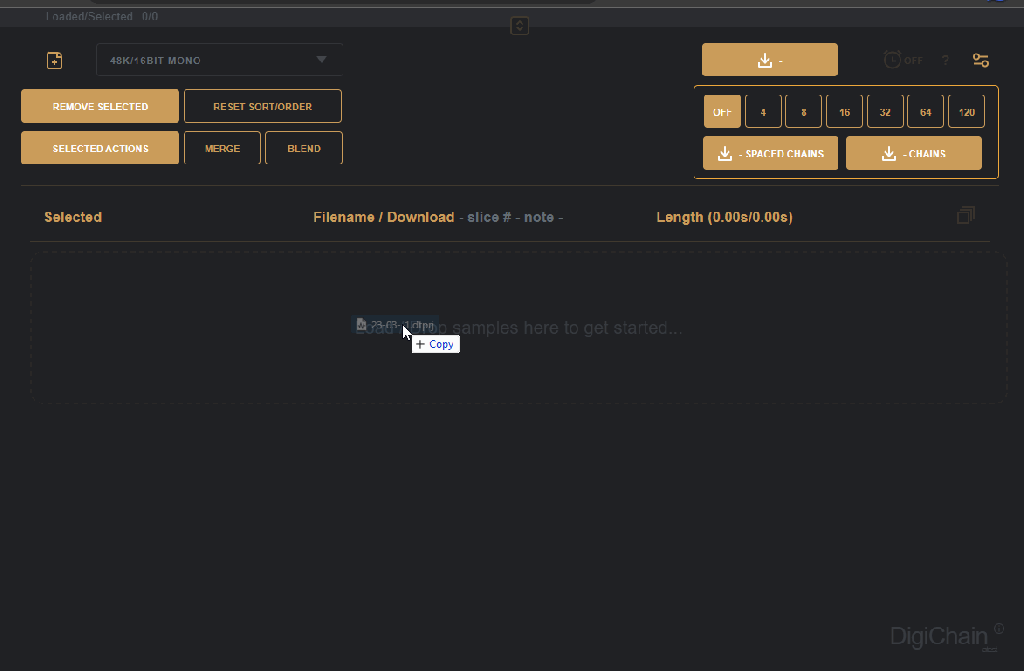The width and height of the screenshot is (1024, 671).
Task: Open the Merge panel
Action: [x=222, y=148]
